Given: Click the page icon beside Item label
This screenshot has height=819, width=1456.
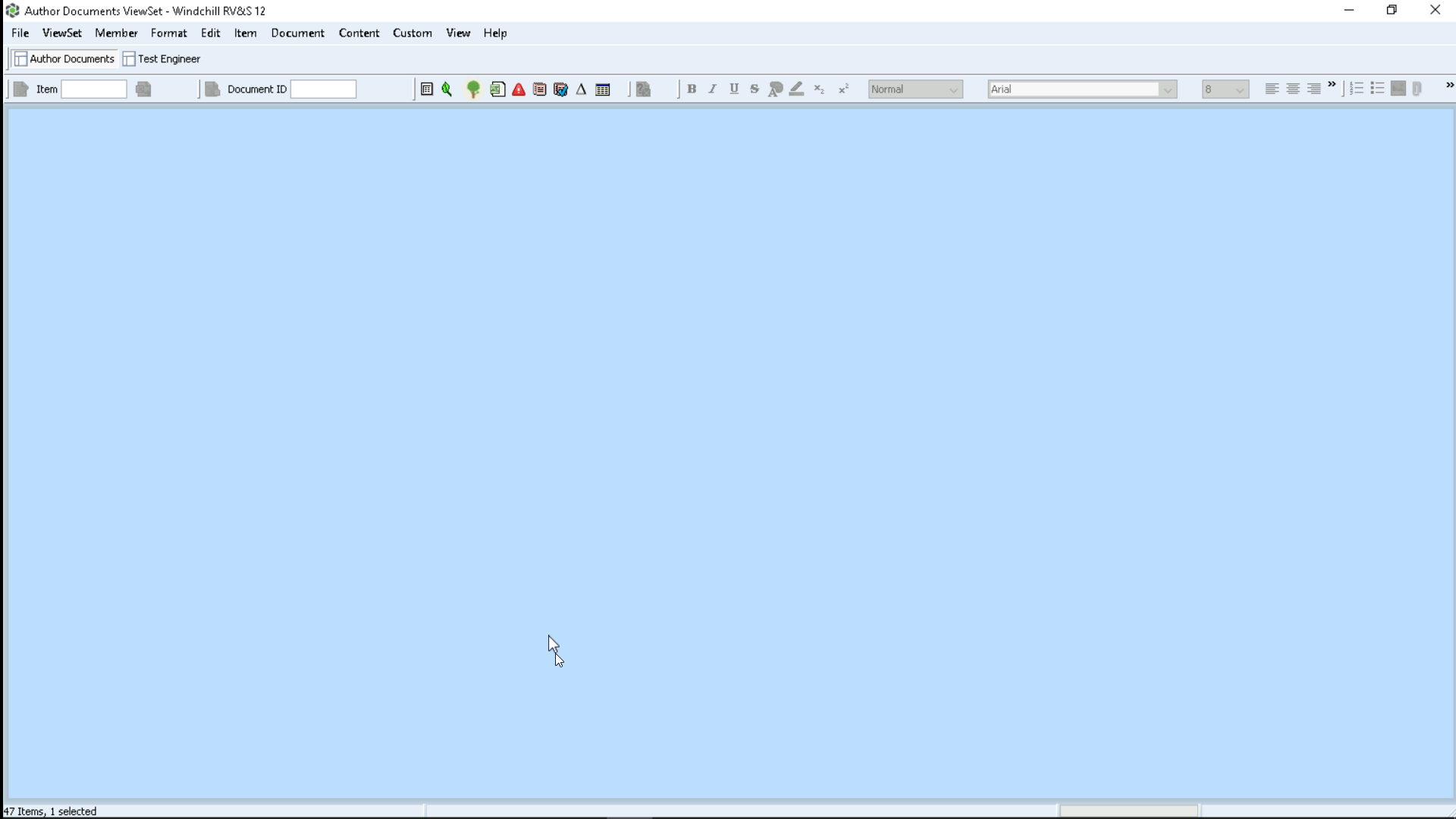Looking at the screenshot, I should pyautogui.click(x=21, y=89).
